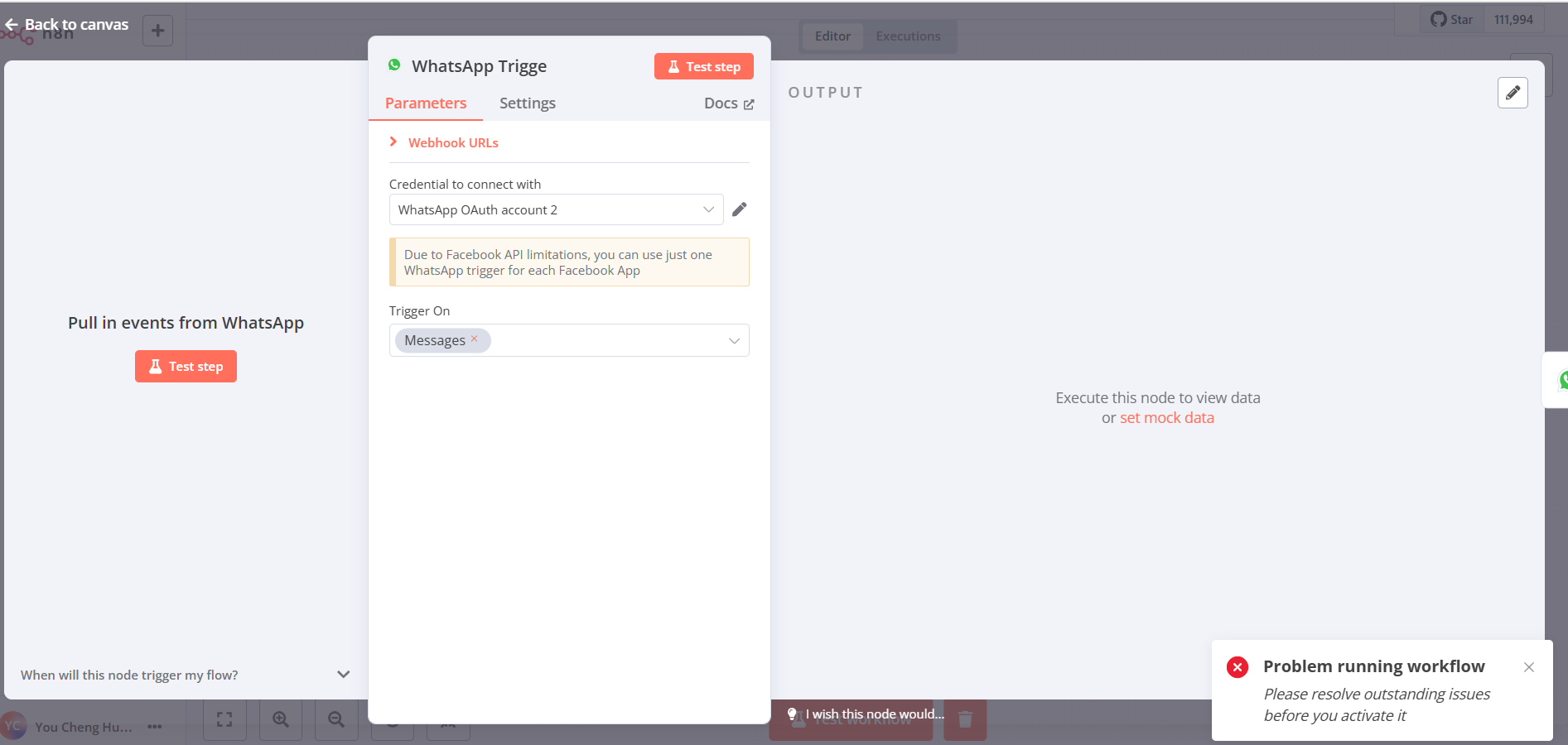Click Test step in node header
The image size is (1568, 745).
click(703, 66)
